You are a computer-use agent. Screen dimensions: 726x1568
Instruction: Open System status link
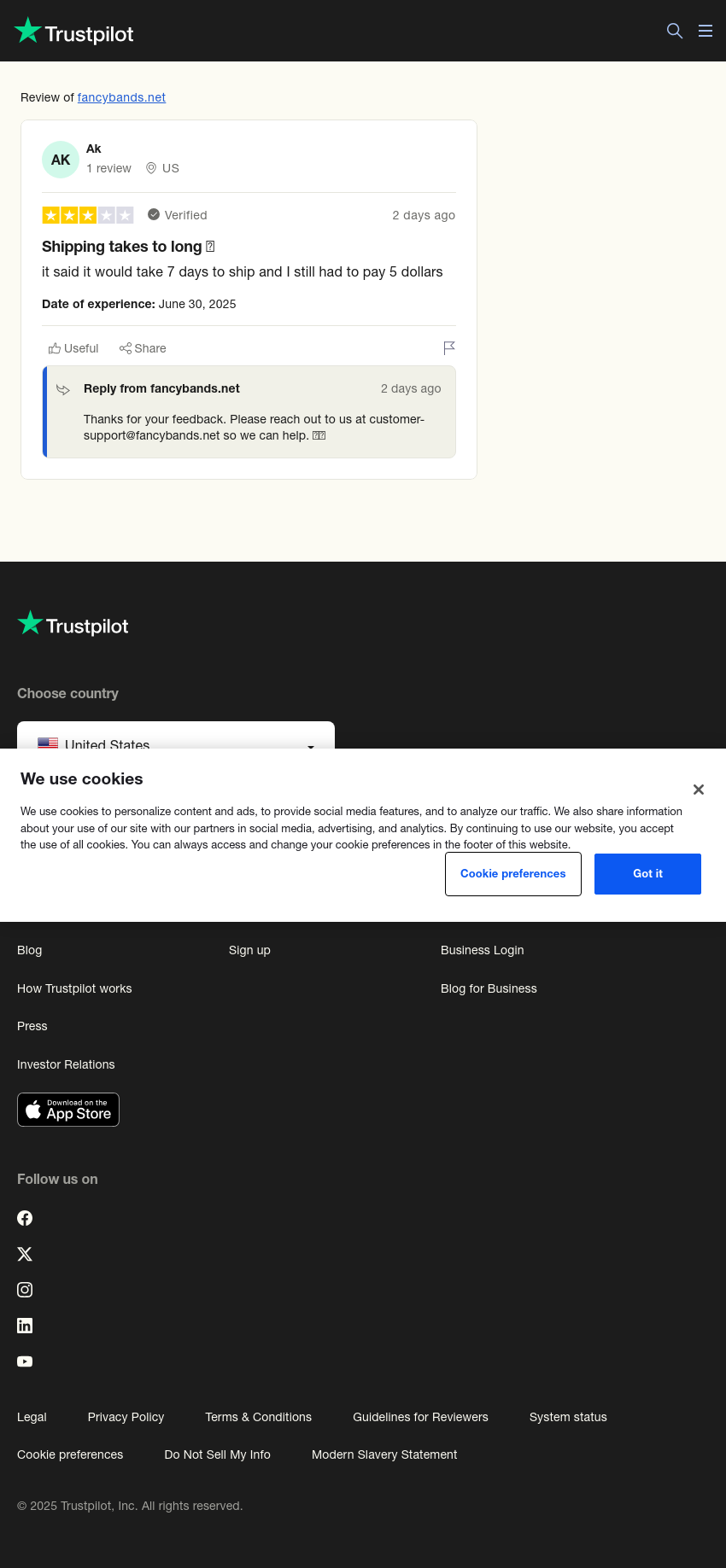tap(568, 1417)
